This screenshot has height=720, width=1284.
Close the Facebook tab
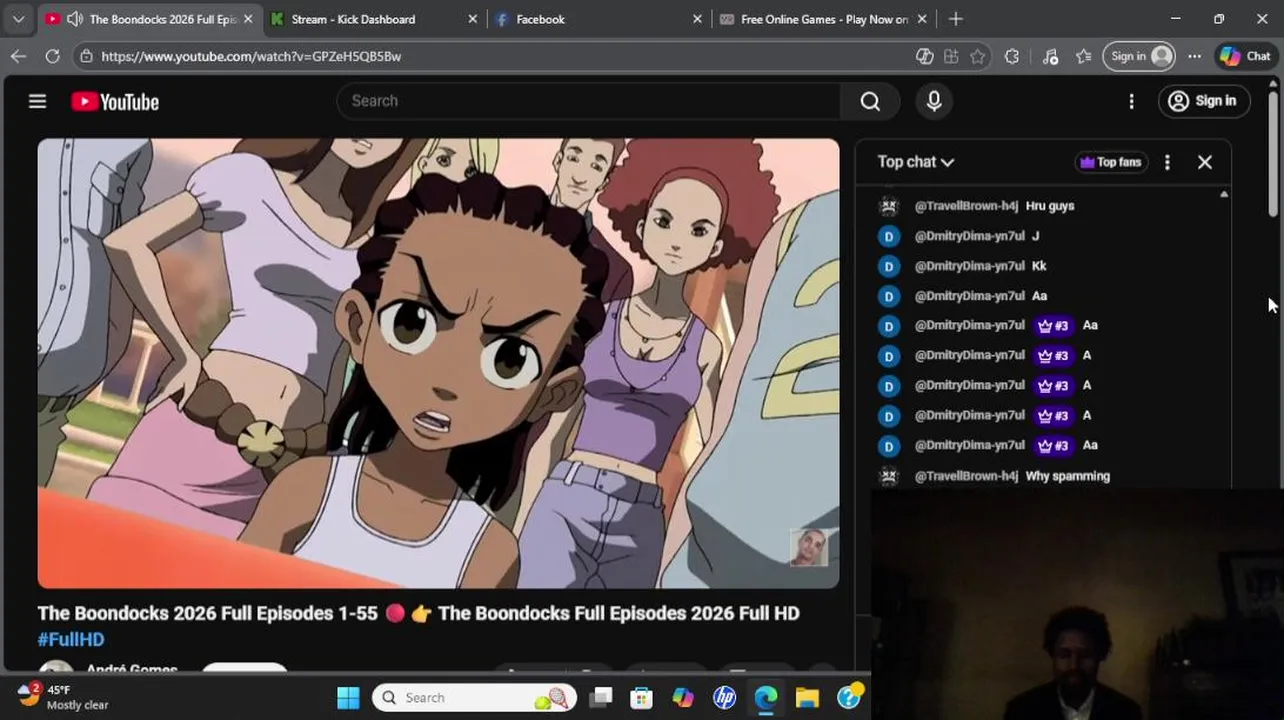pyautogui.click(x=697, y=19)
